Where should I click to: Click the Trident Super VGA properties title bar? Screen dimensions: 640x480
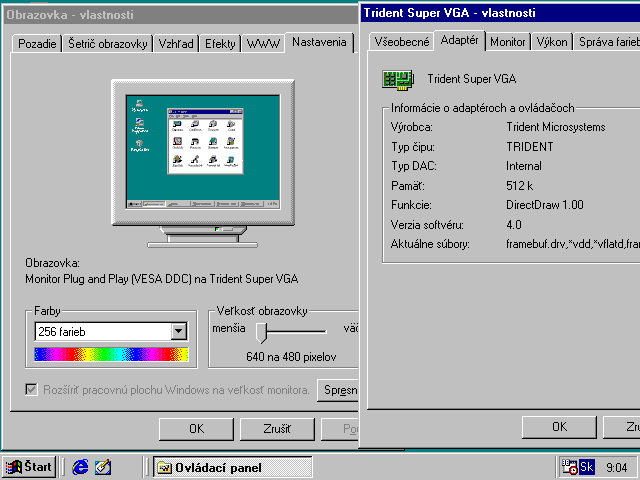pyautogui.click(x=500, y=13)
